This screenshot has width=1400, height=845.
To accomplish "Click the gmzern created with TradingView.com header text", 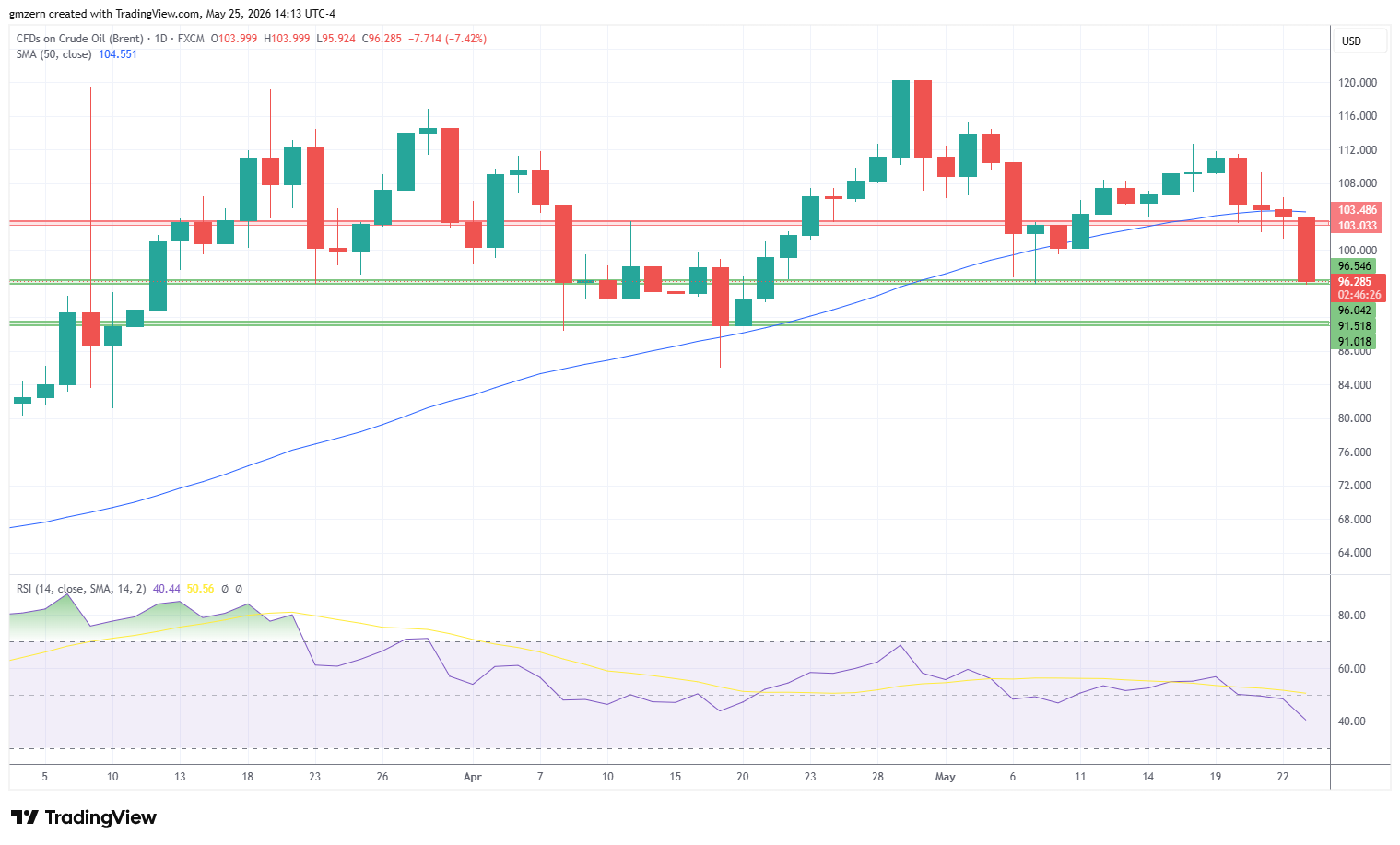I will (x=172, y=14).
